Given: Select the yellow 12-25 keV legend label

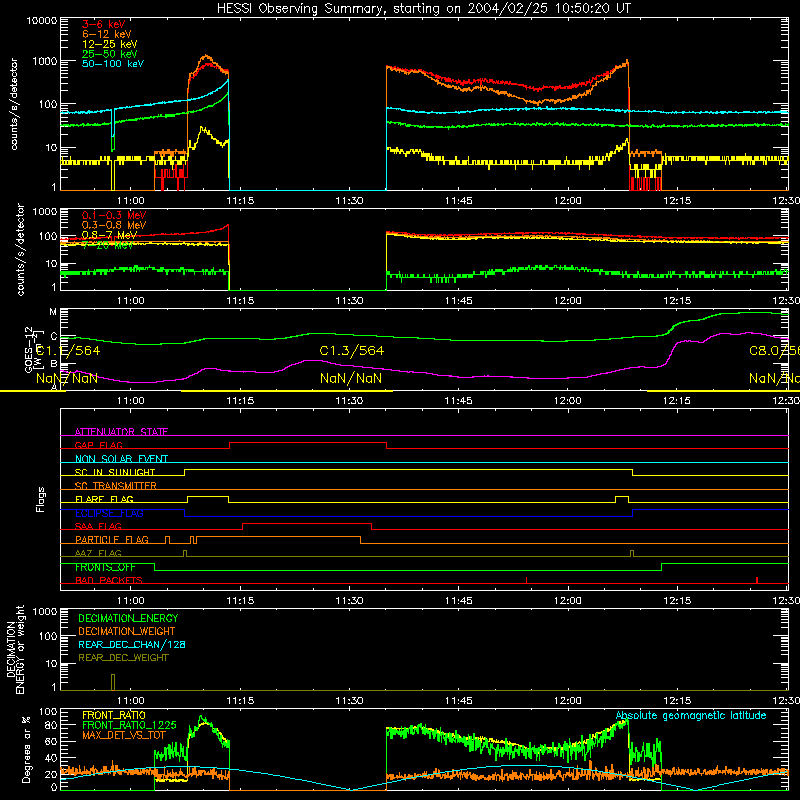Looking at the screenshot, I should [110, 44].
